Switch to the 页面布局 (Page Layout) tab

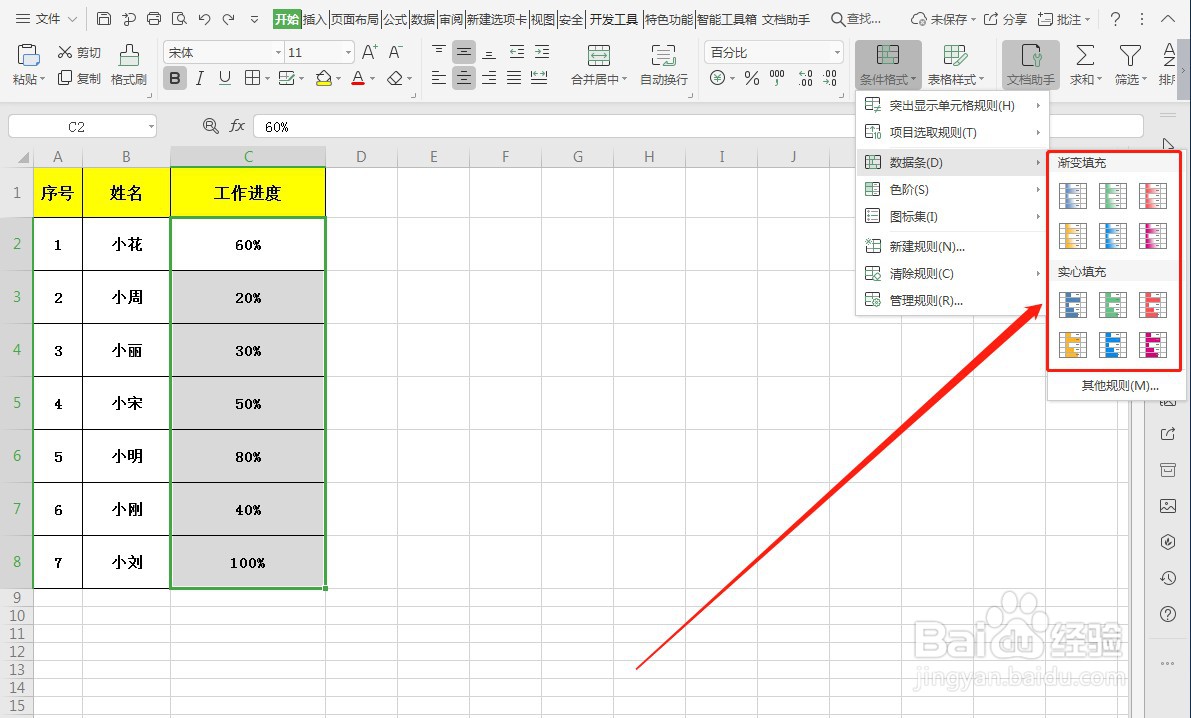pos(355,19)
